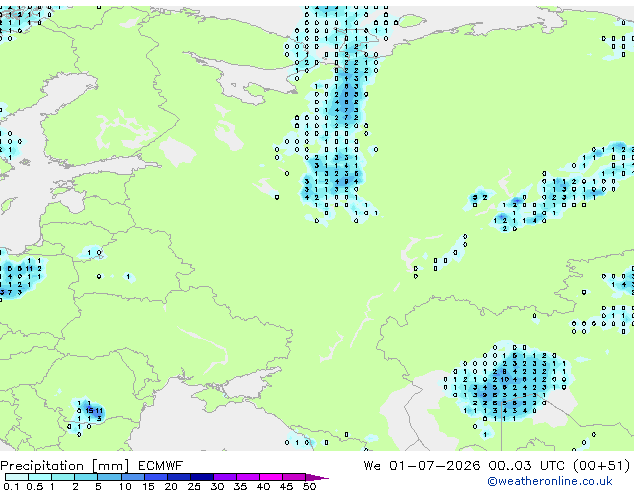Click the legend swatch between 0.1 and 0.5
The height and width of the screenshot is (490, 634).
[17, 477]
